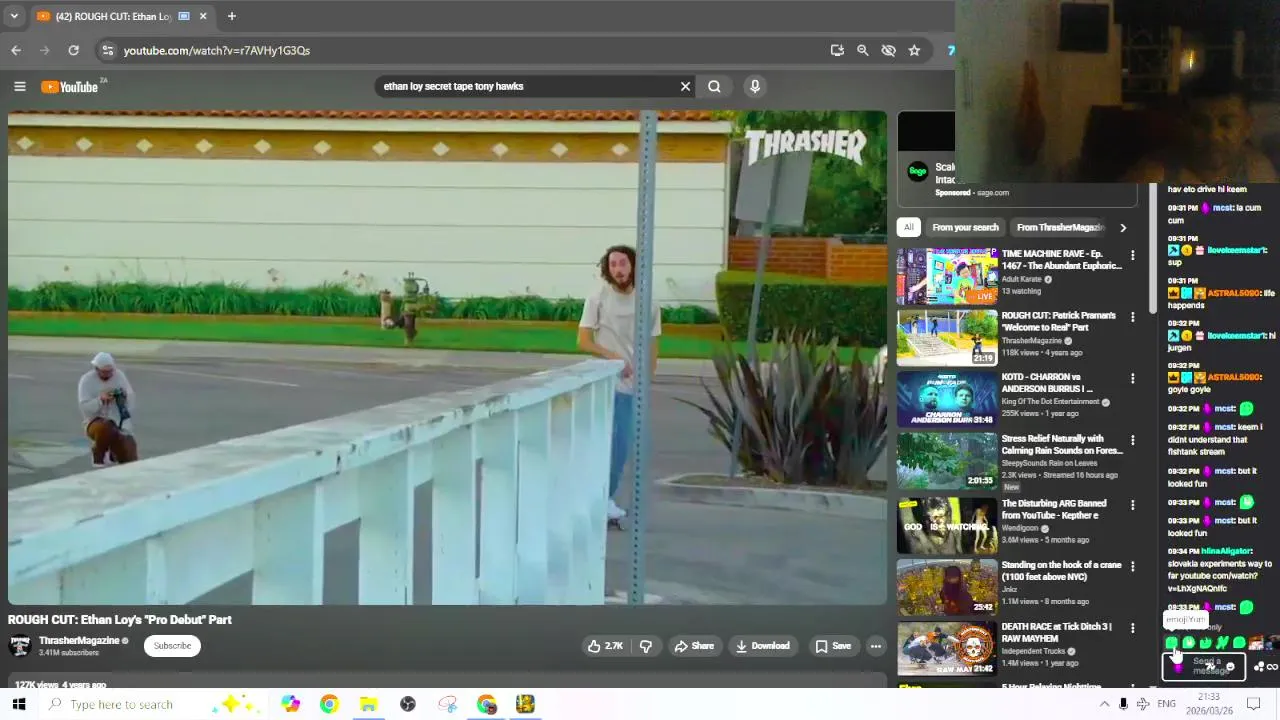Dislike the video
Image resolution: width=1280 pixels, height=720 pixels.
click(x=646, y=646)
